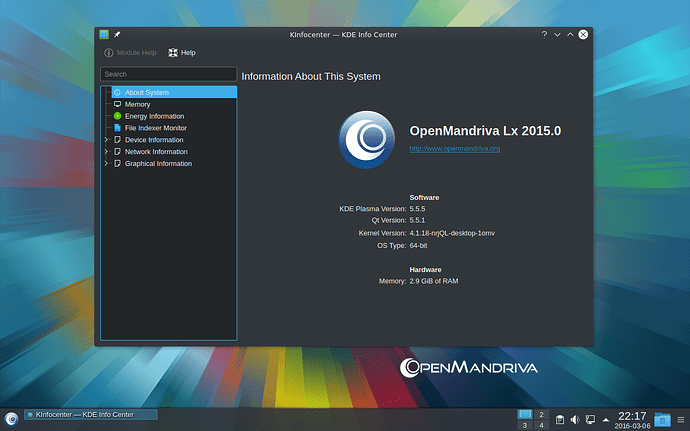
Task: Click the 22:17 clock
Action: (x=632, y=416)
